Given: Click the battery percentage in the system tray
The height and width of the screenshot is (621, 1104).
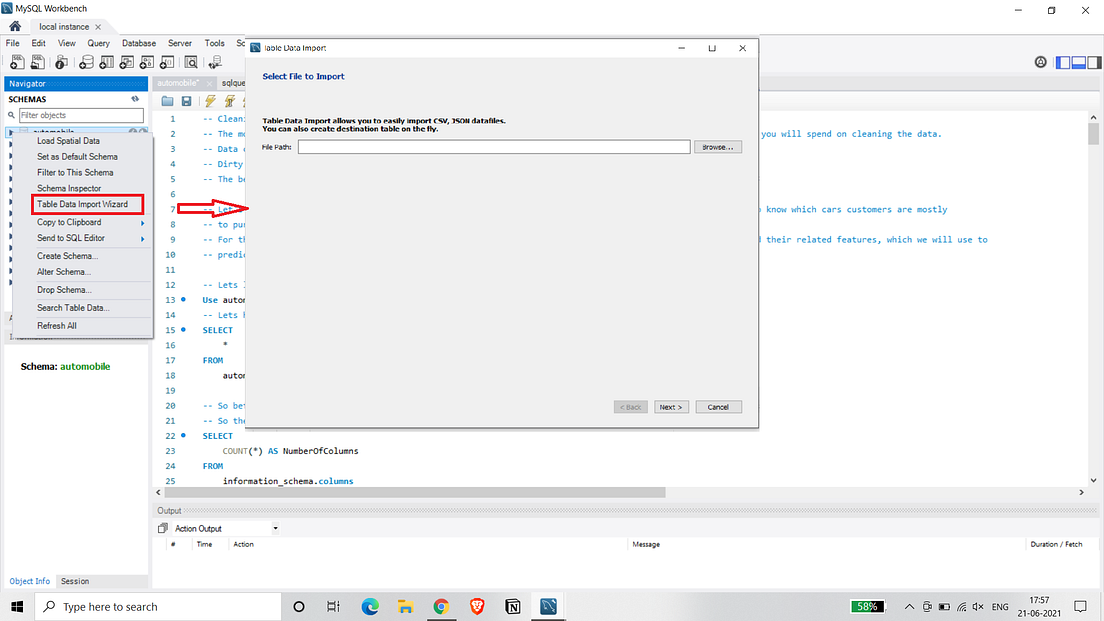Looking at the screenshot, I should (868, 605).
